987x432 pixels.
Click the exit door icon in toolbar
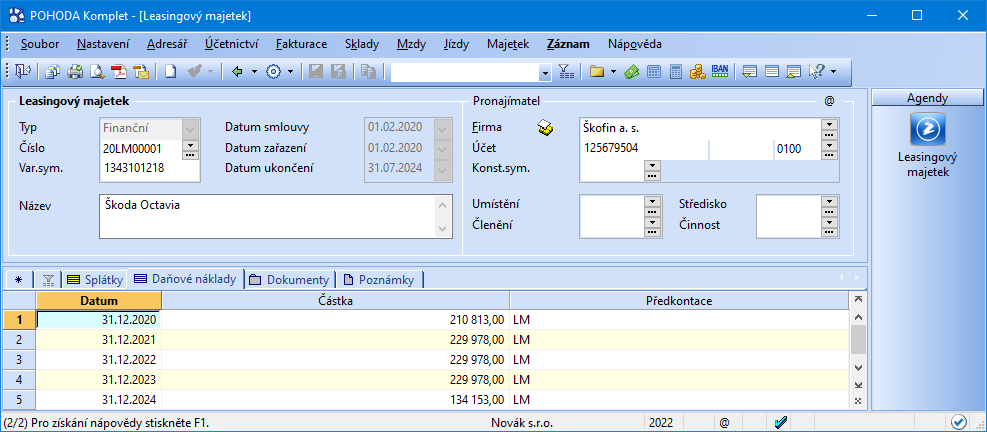pyautogui.click(x=23, y=72)
